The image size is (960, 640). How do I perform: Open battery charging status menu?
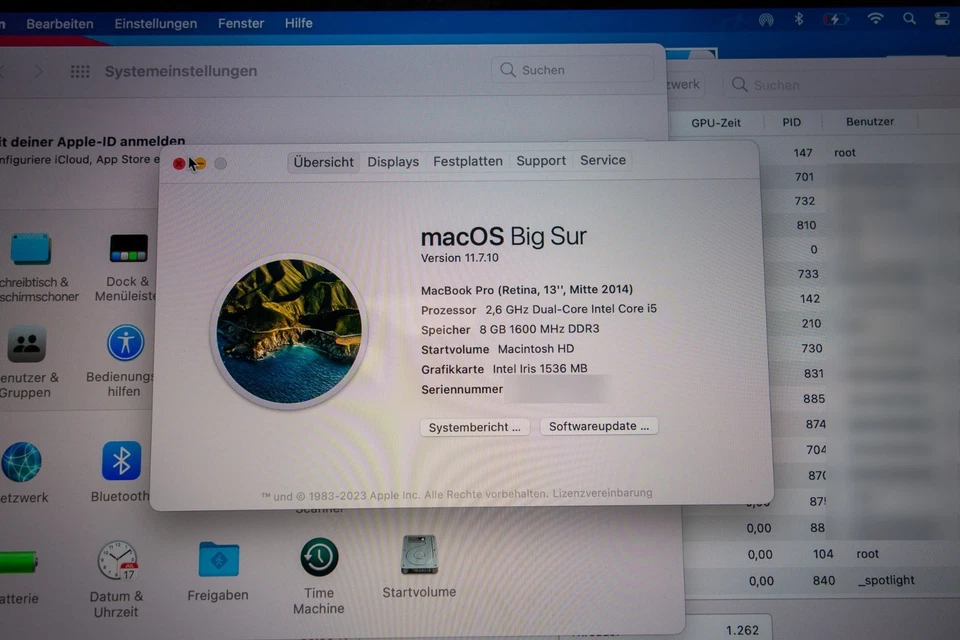(835, 19)
